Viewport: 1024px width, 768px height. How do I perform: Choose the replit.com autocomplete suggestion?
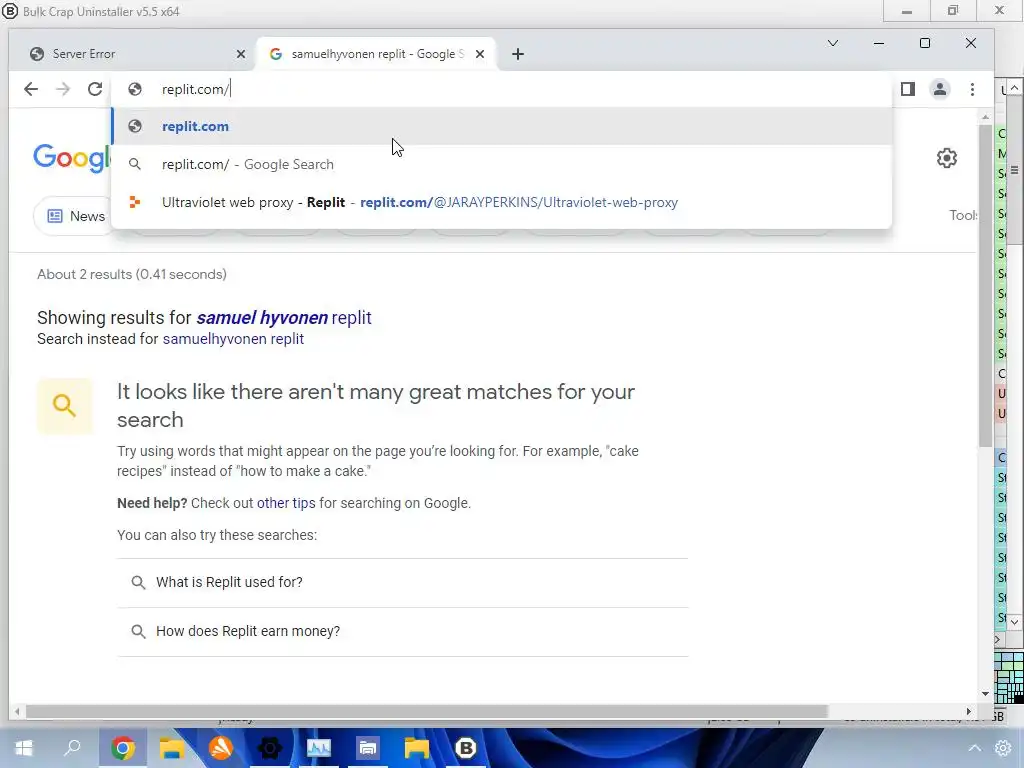click(502, 126)
